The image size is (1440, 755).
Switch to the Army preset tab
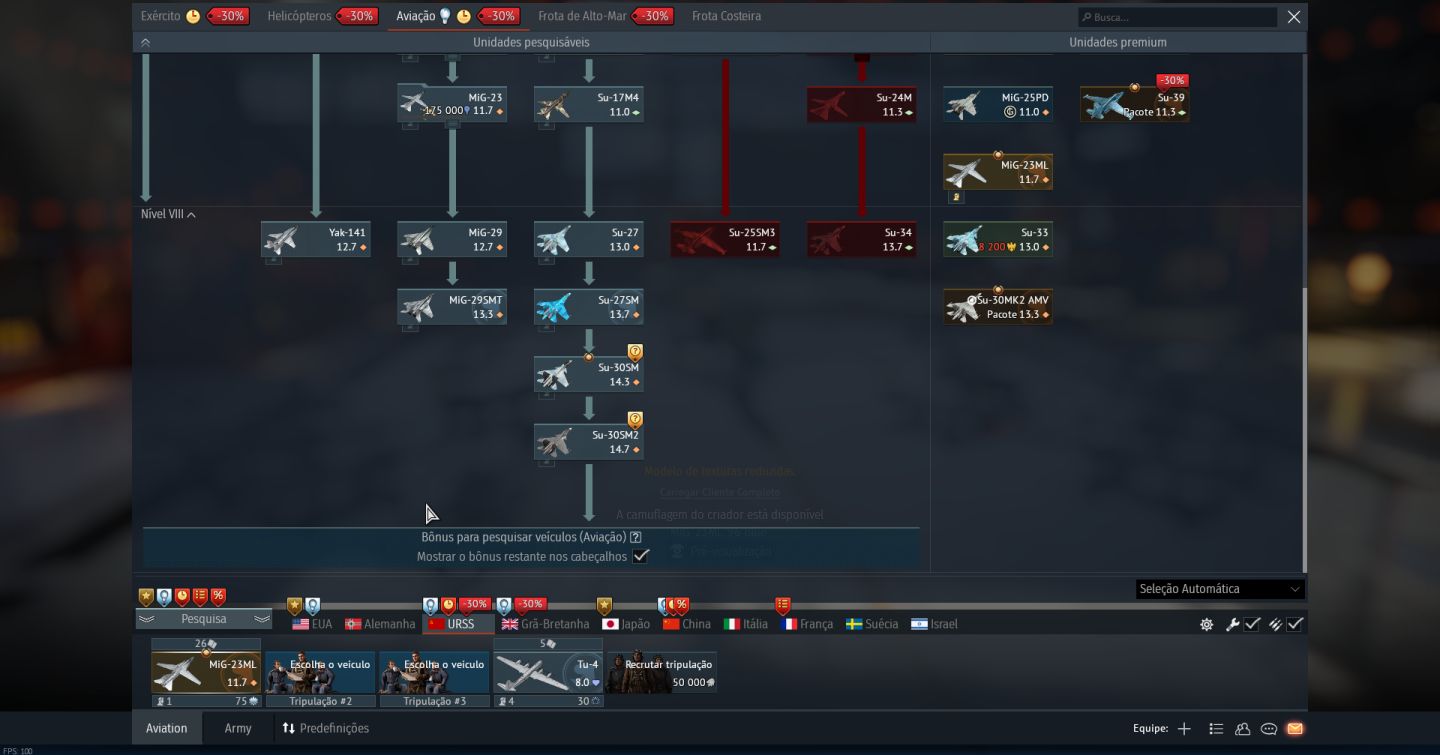pyautogui.click(x=238, y=728)
